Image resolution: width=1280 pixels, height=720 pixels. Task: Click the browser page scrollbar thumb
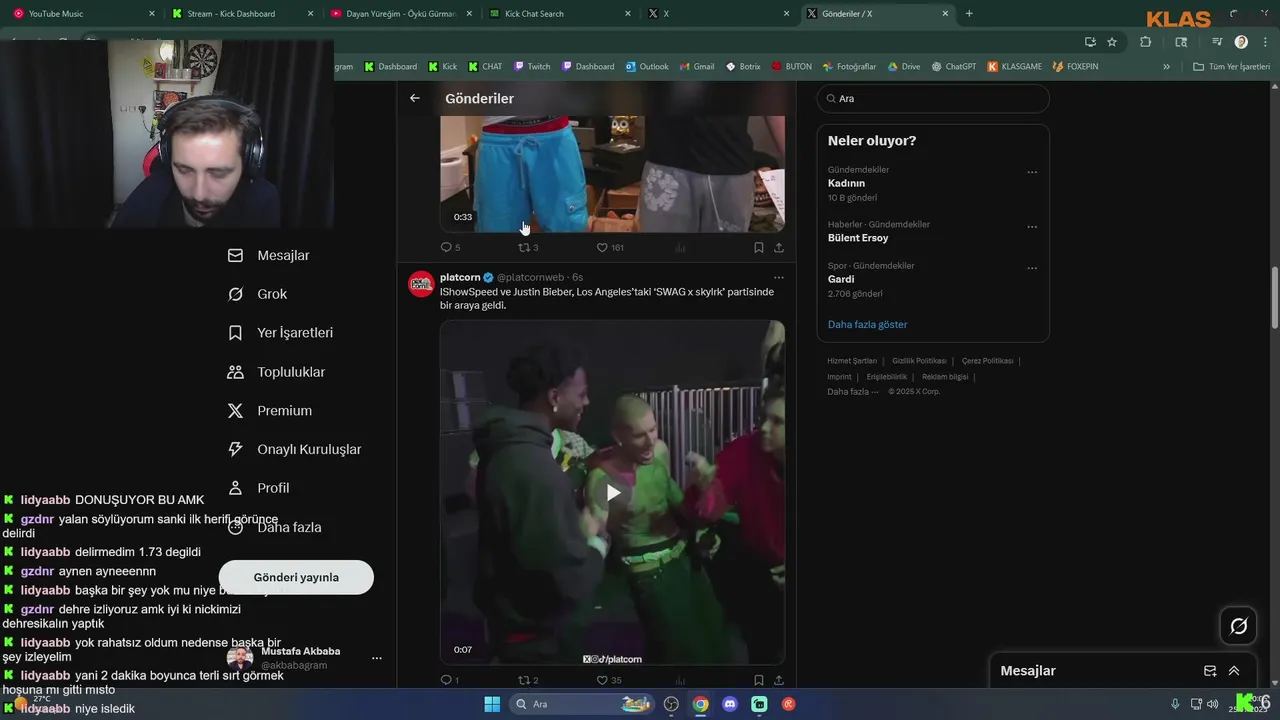(1275, 298)
